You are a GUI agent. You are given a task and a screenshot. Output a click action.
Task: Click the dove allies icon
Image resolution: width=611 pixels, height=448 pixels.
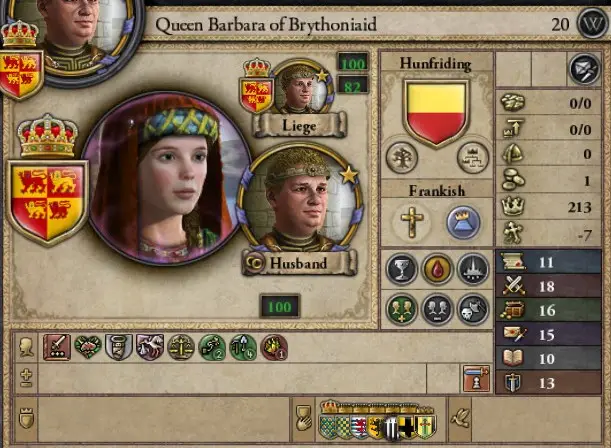[460, 419]
